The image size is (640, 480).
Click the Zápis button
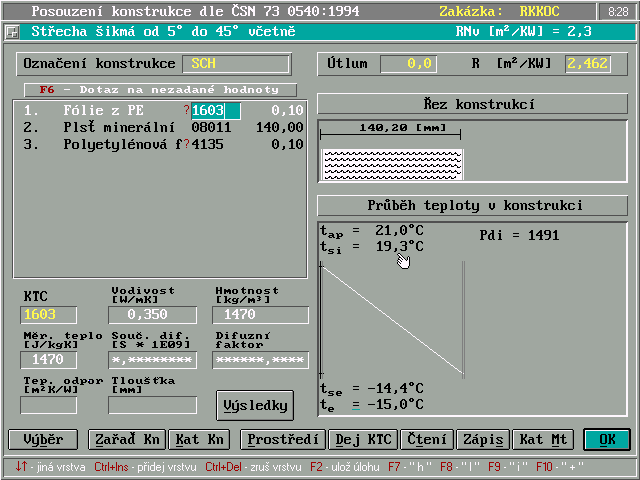tap(482, 439)
